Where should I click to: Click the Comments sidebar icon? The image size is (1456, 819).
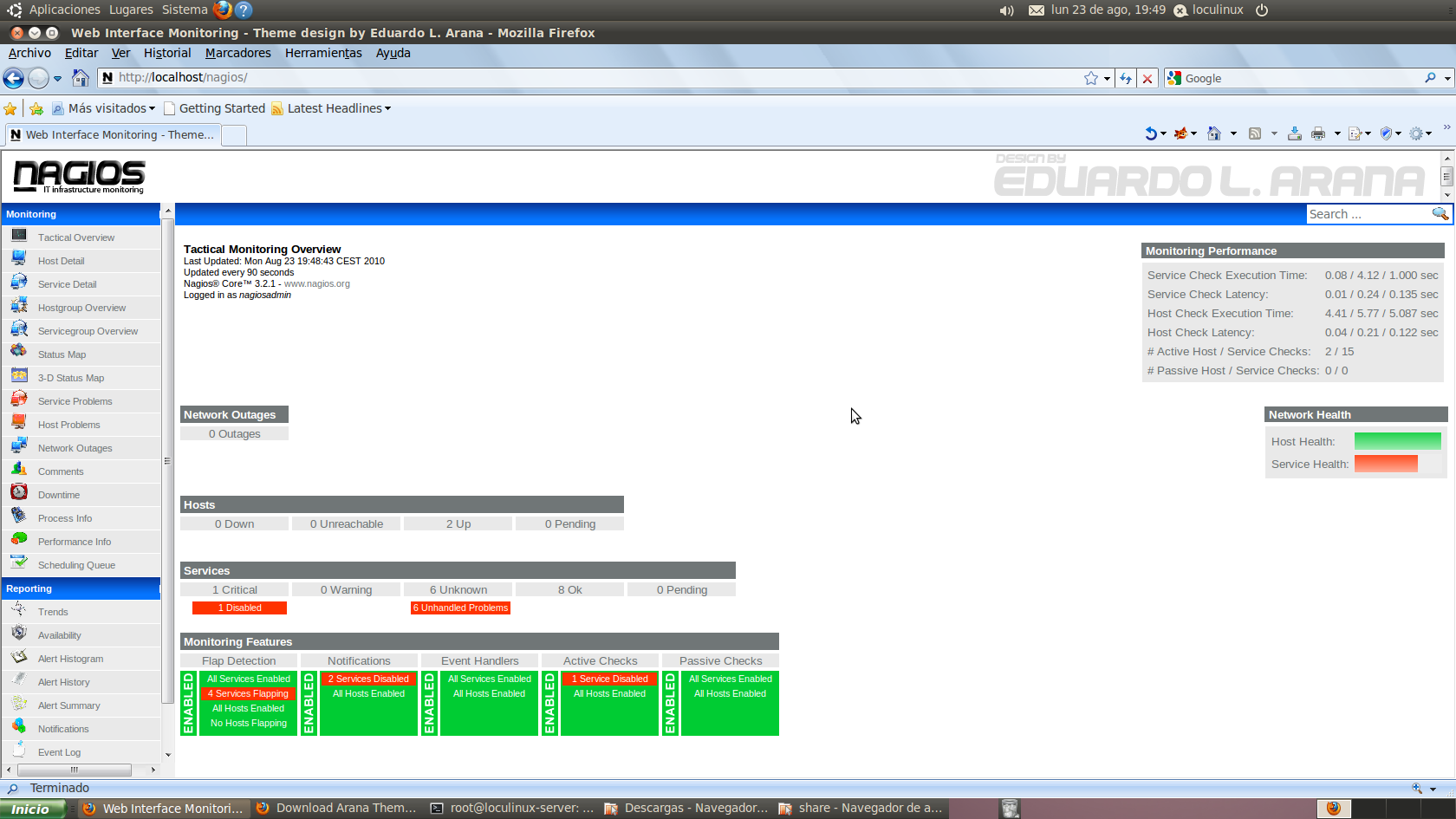[19, 470]
